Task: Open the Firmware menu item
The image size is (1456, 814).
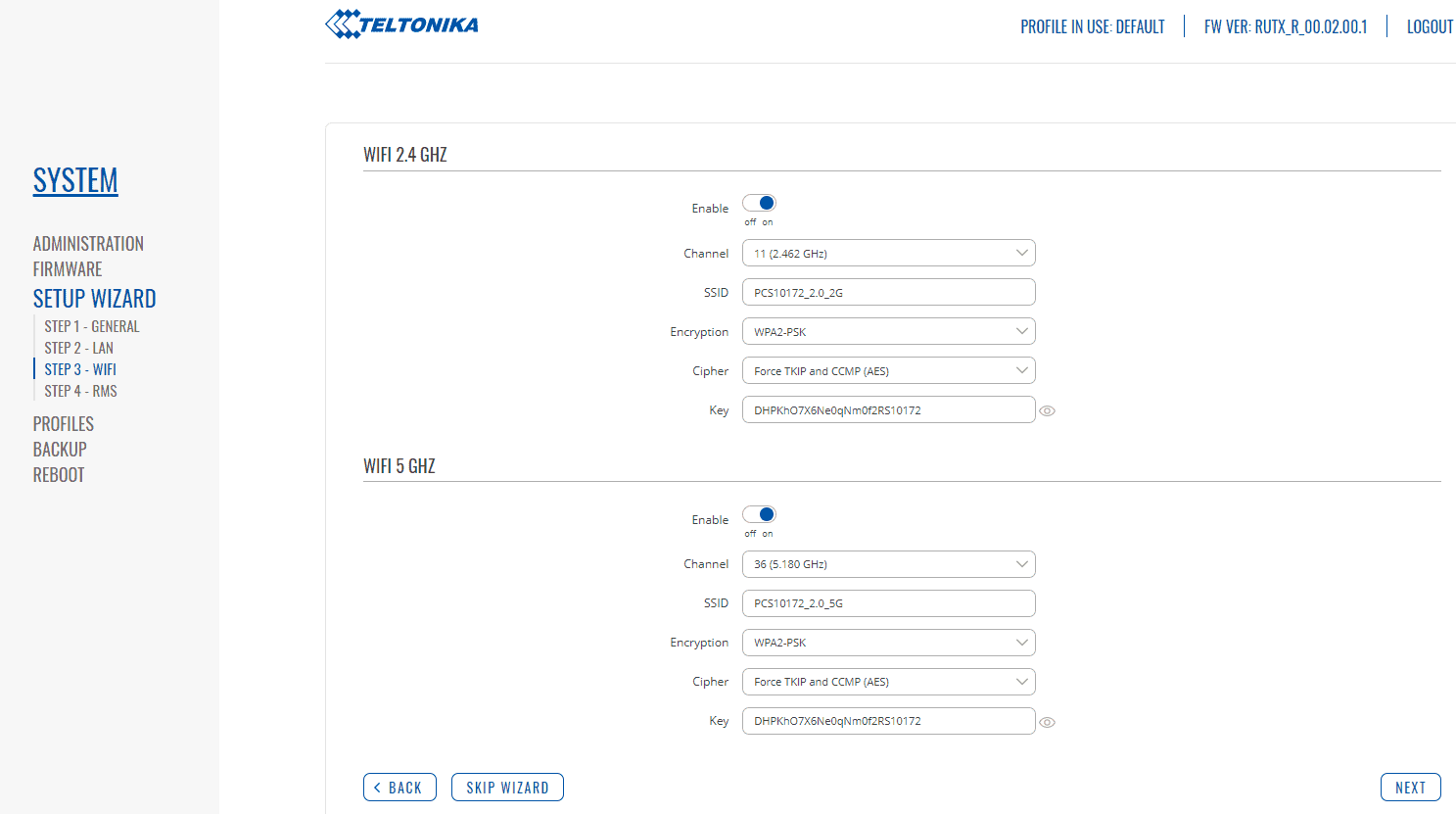Action: (x=68, y=269)
